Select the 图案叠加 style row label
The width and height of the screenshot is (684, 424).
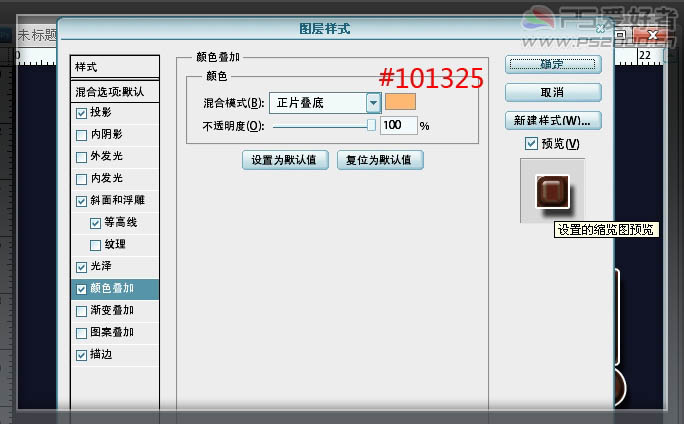(x=112, y=332)
